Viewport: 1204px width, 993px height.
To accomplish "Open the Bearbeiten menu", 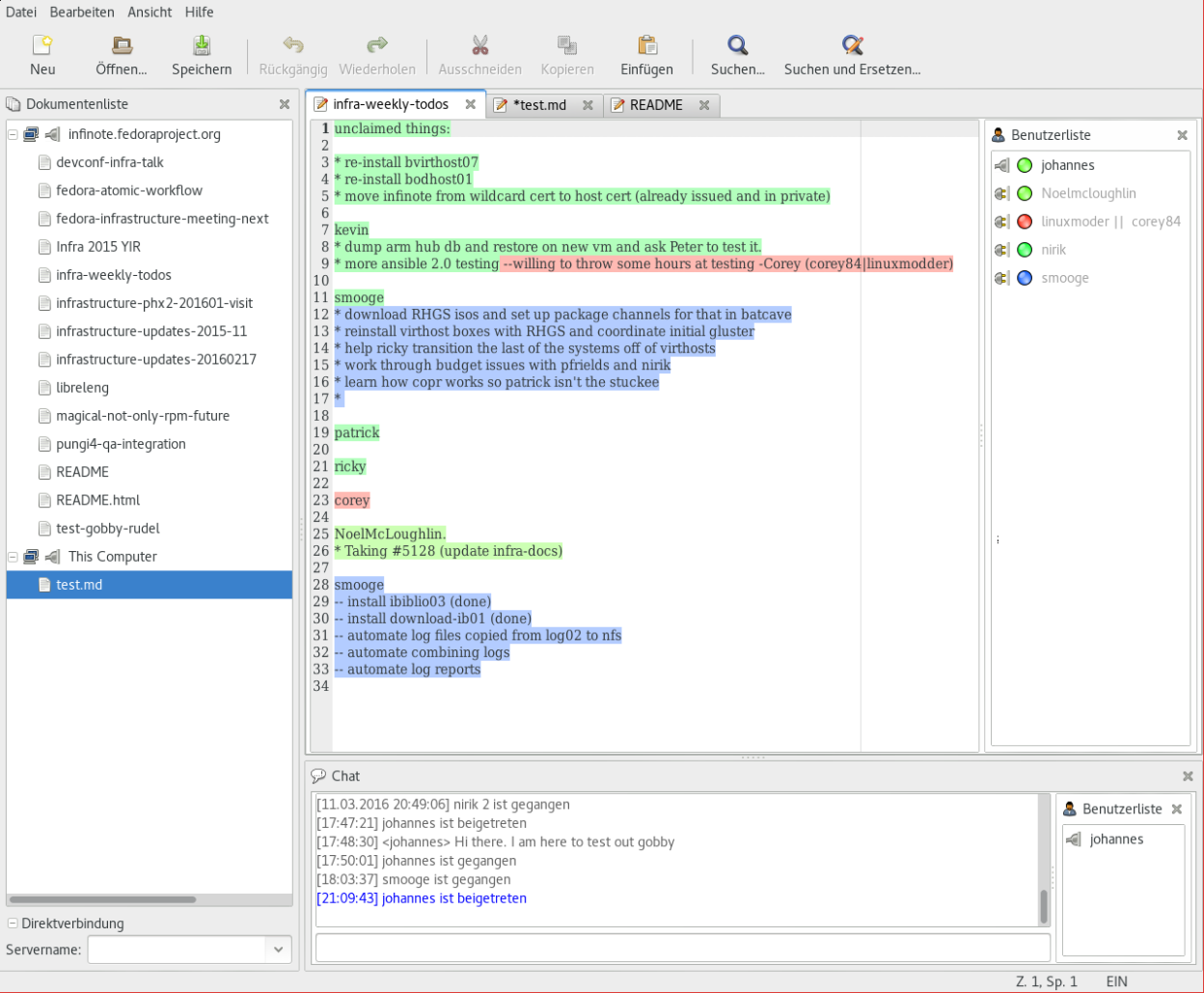I will [82, 13].
